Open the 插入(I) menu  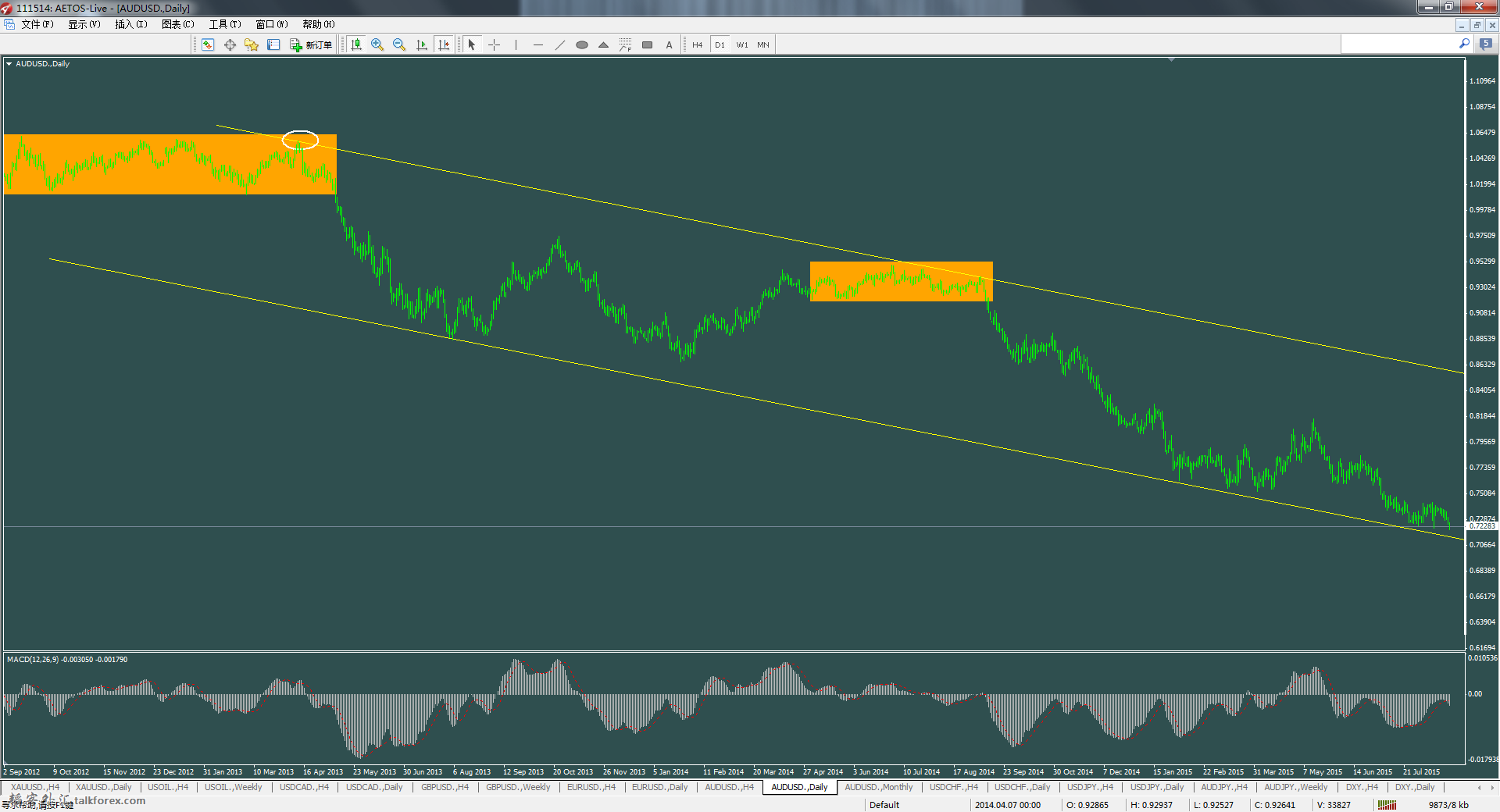[x=130, y=24]
